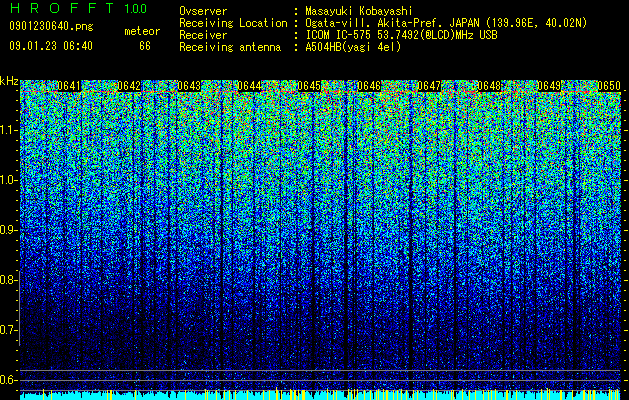Image resolution: width=629 pixels, height=400 pixels.
Task: Click the meteor count value 66
Action: [x=145, y=46]
